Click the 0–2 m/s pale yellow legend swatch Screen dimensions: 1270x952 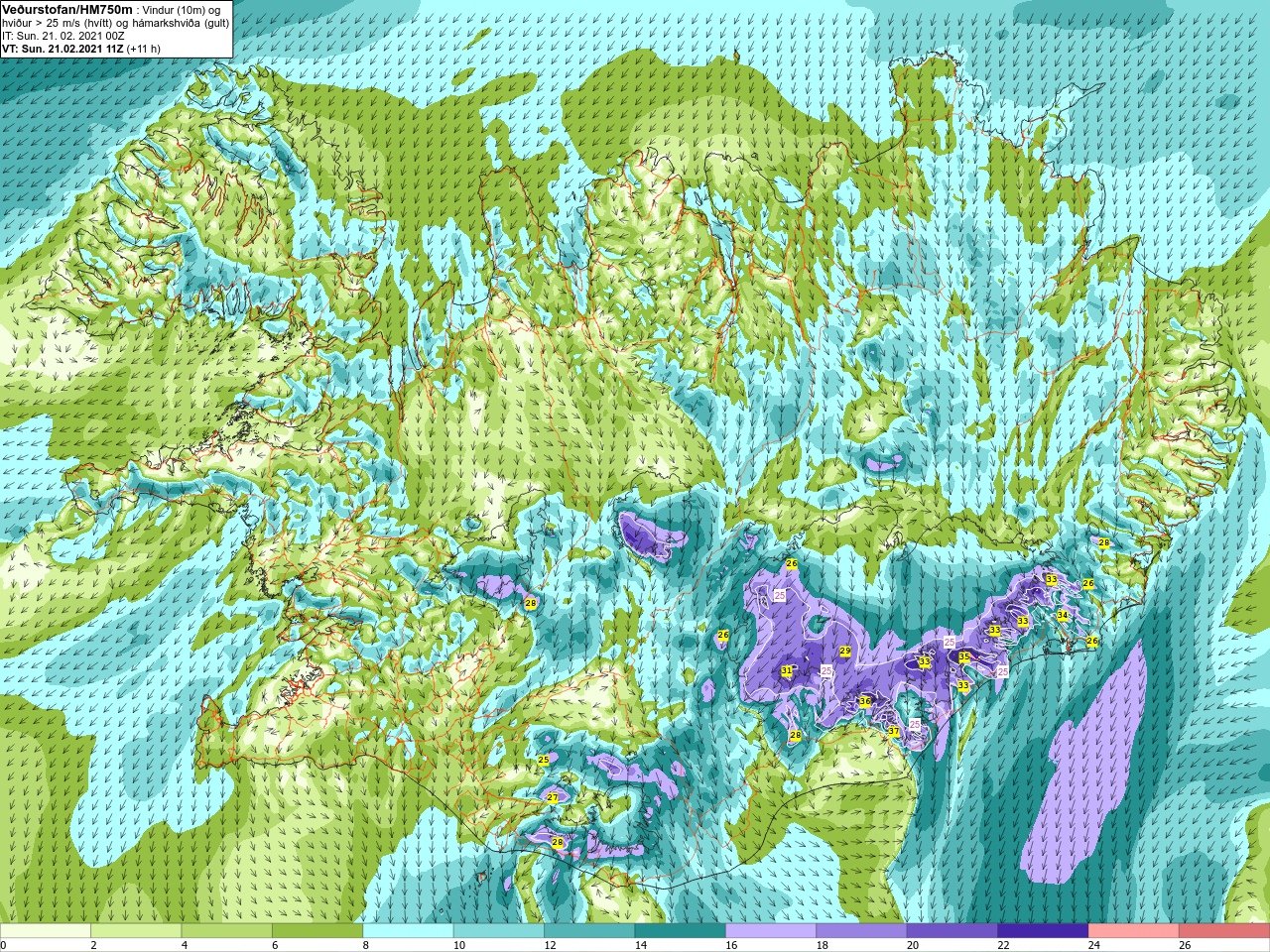point(46,931)
